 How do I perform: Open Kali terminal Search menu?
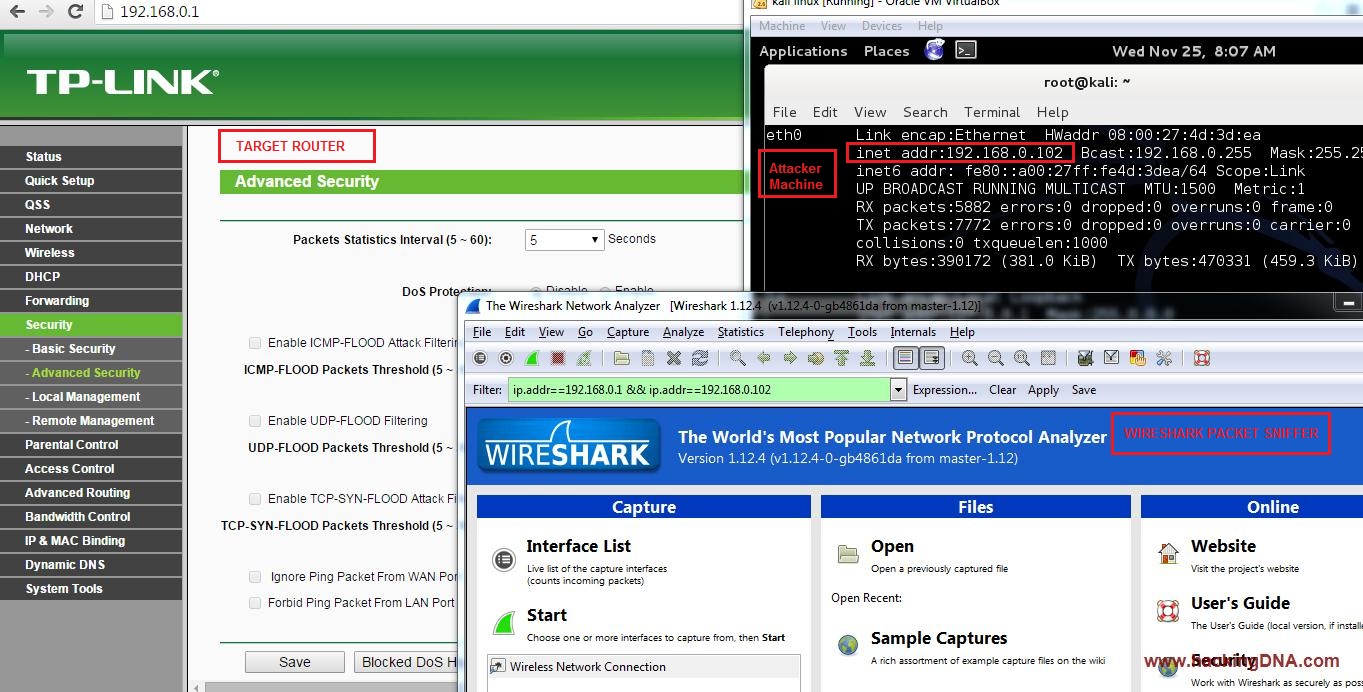[x=925, y=112]
